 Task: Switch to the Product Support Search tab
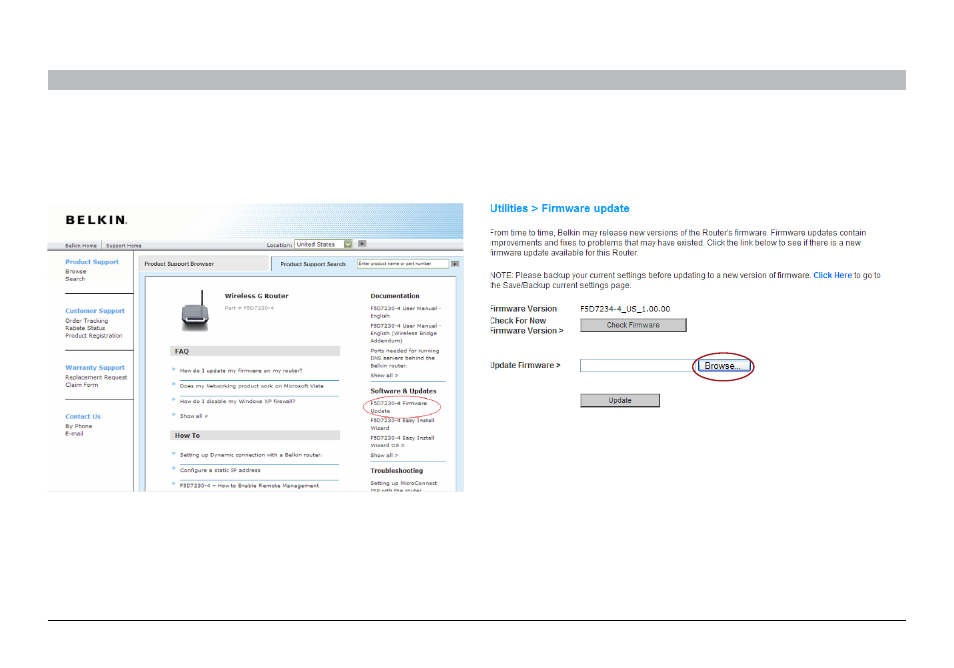point(313,264)
